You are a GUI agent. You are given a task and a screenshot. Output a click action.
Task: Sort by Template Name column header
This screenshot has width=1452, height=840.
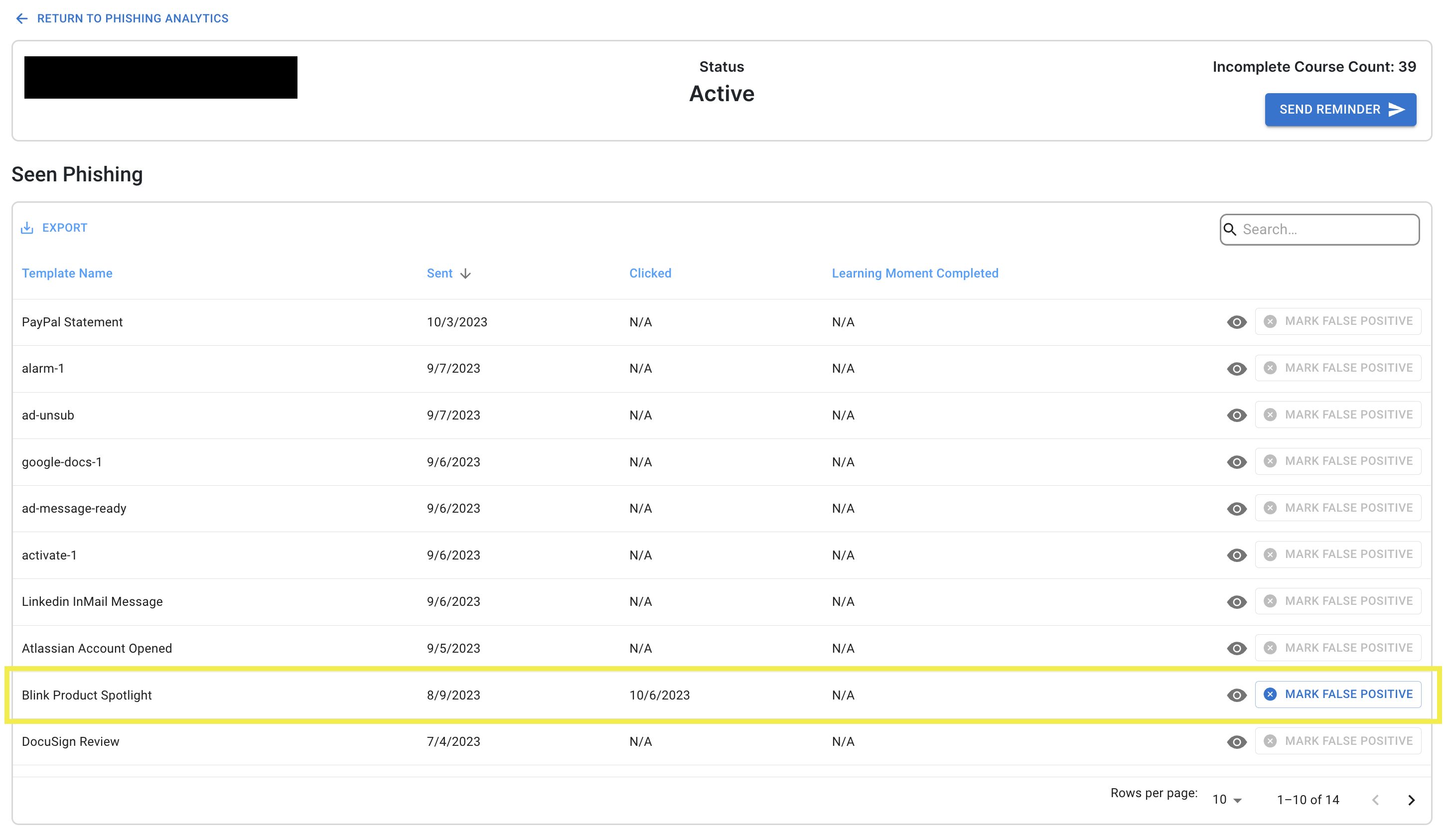pos(67,273)
